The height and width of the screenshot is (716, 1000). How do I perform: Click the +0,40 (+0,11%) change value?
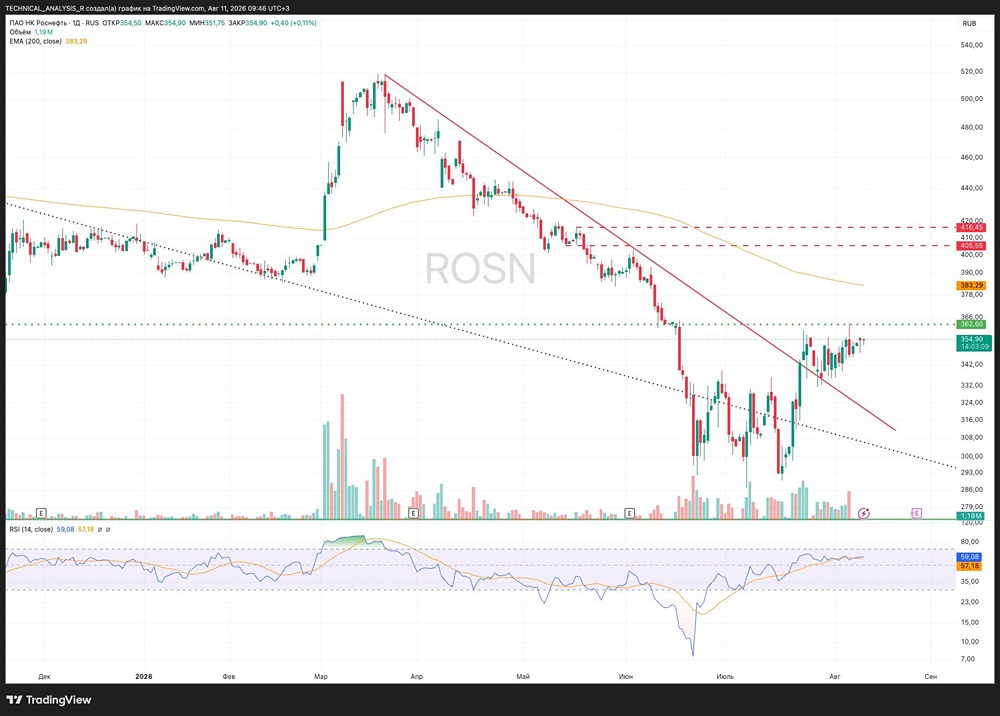(x=293, y=23)
